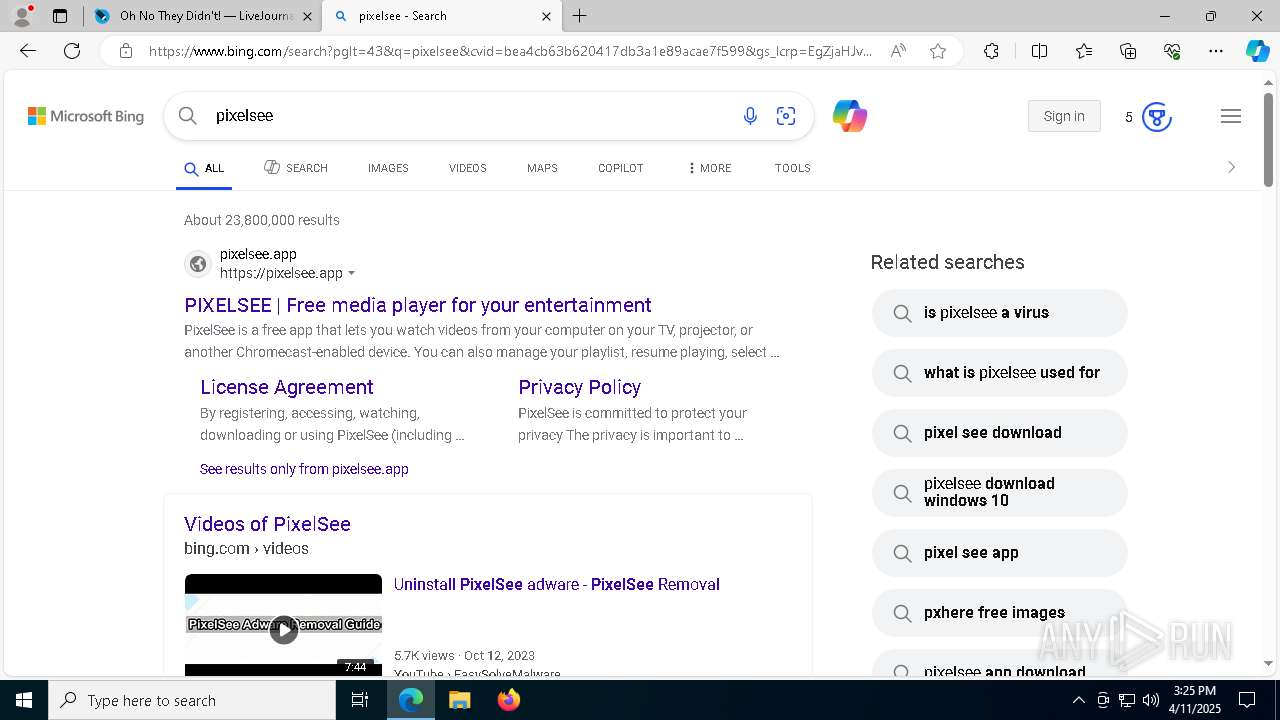This screenshot has width=1280, height=720.
Task: View site information lock icon
Action: 126,51
